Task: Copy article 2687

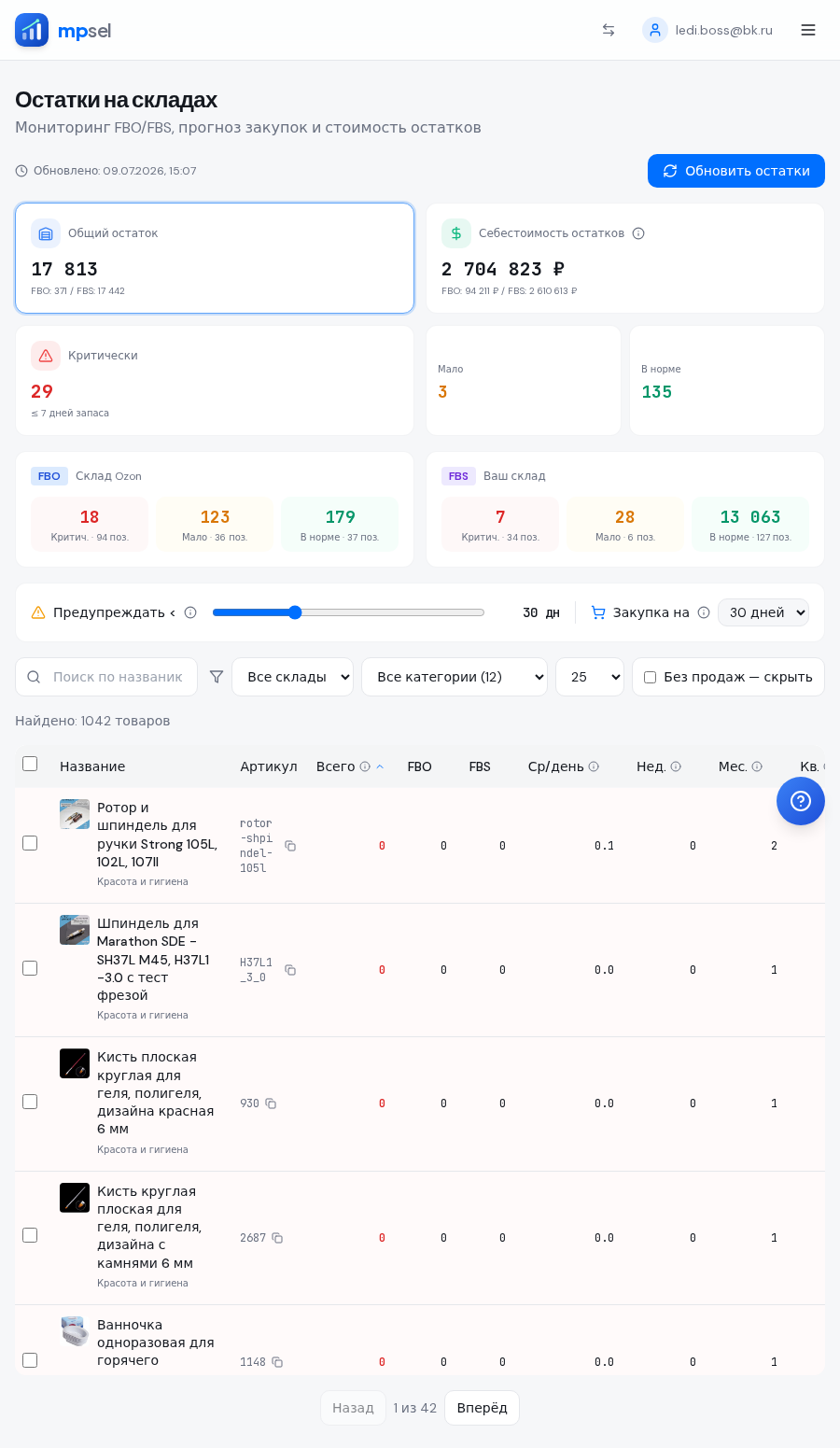Action: coord(277,1238)
